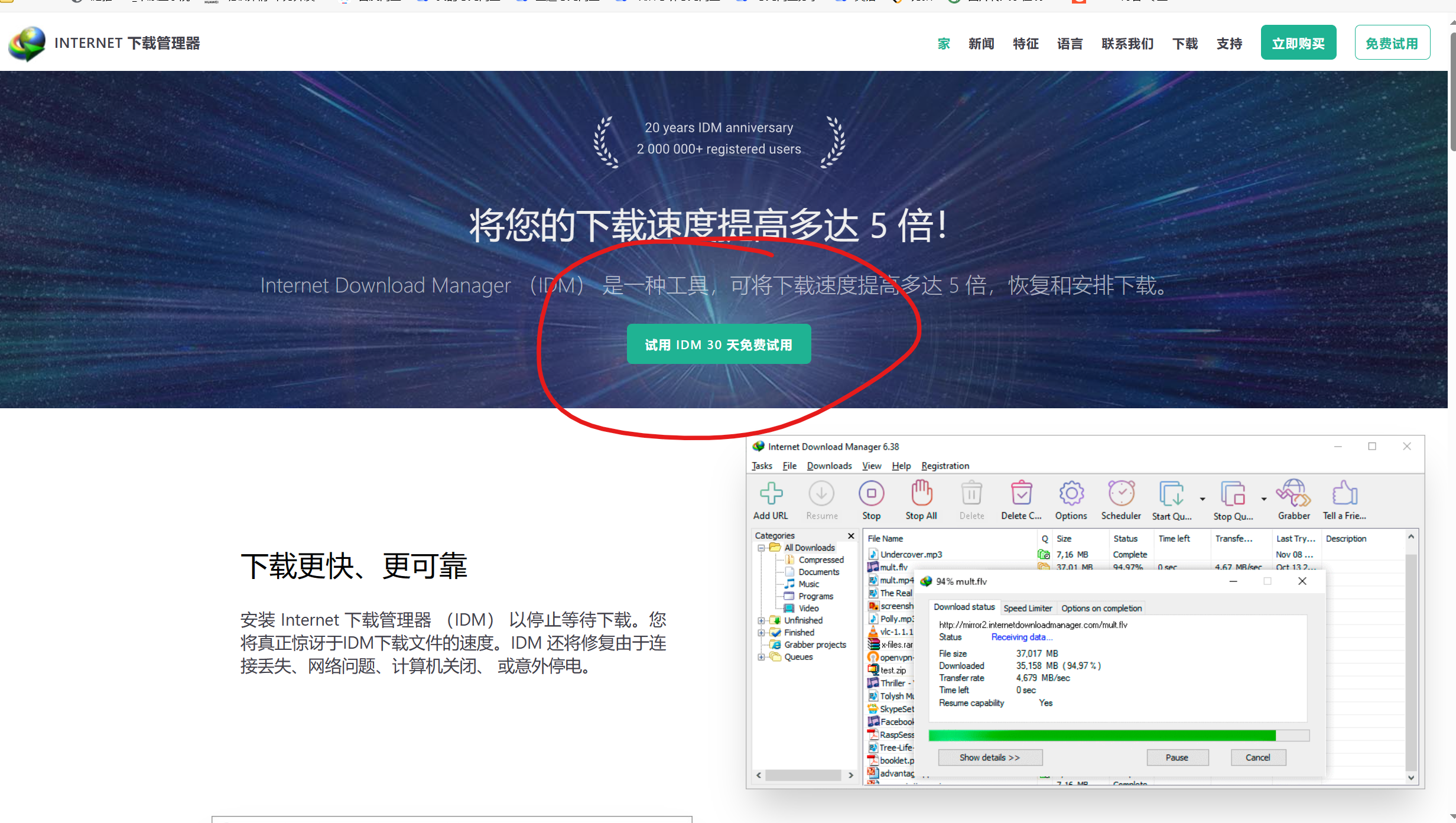This screenshot has width=1456, height=823.
Task: Open the Downloads menu in IDM
Action: coord(829,466)
